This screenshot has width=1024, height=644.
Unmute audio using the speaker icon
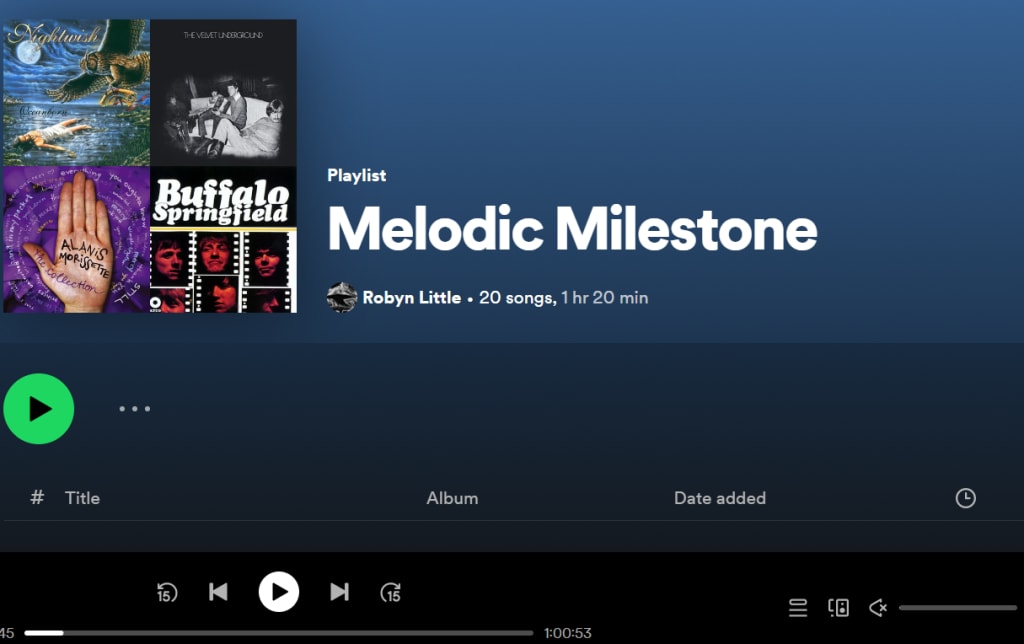(878, 607)
